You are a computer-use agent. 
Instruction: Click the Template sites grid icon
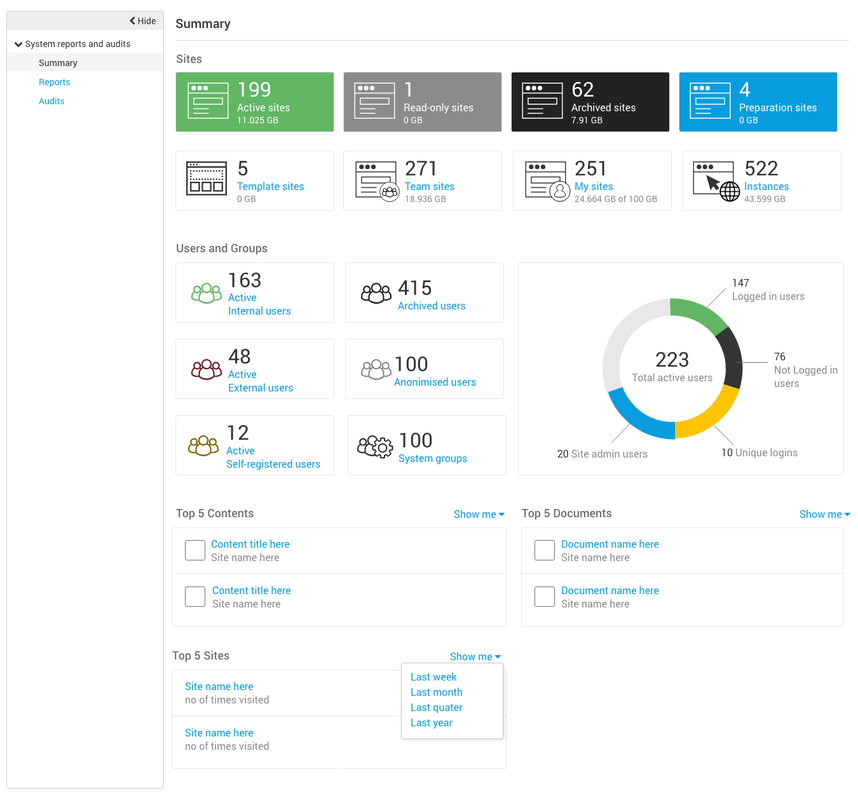point(207,180)
